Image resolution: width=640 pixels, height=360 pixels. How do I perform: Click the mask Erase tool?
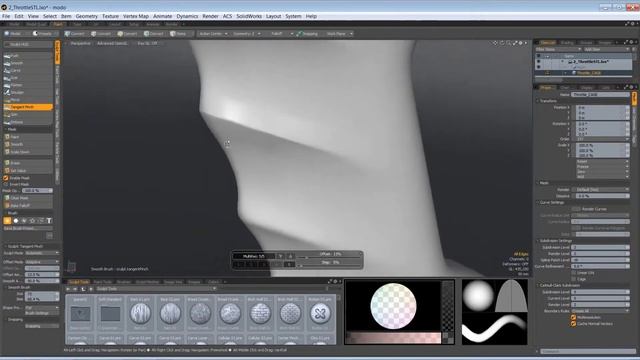click(28, 163)
